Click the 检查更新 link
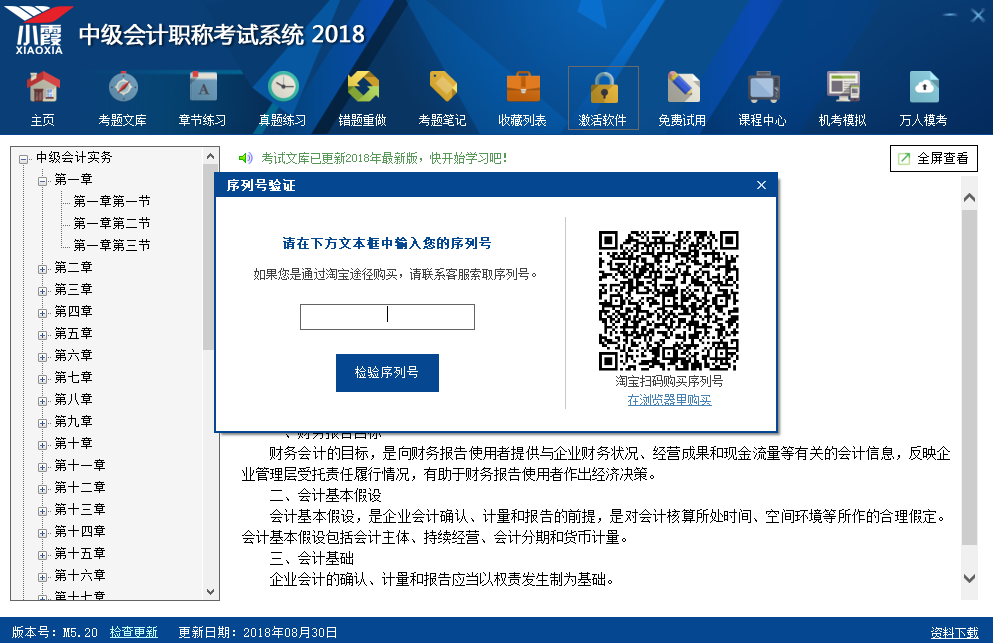The width and height of the screenshot is (993, 643). click(x=134, y=632)
